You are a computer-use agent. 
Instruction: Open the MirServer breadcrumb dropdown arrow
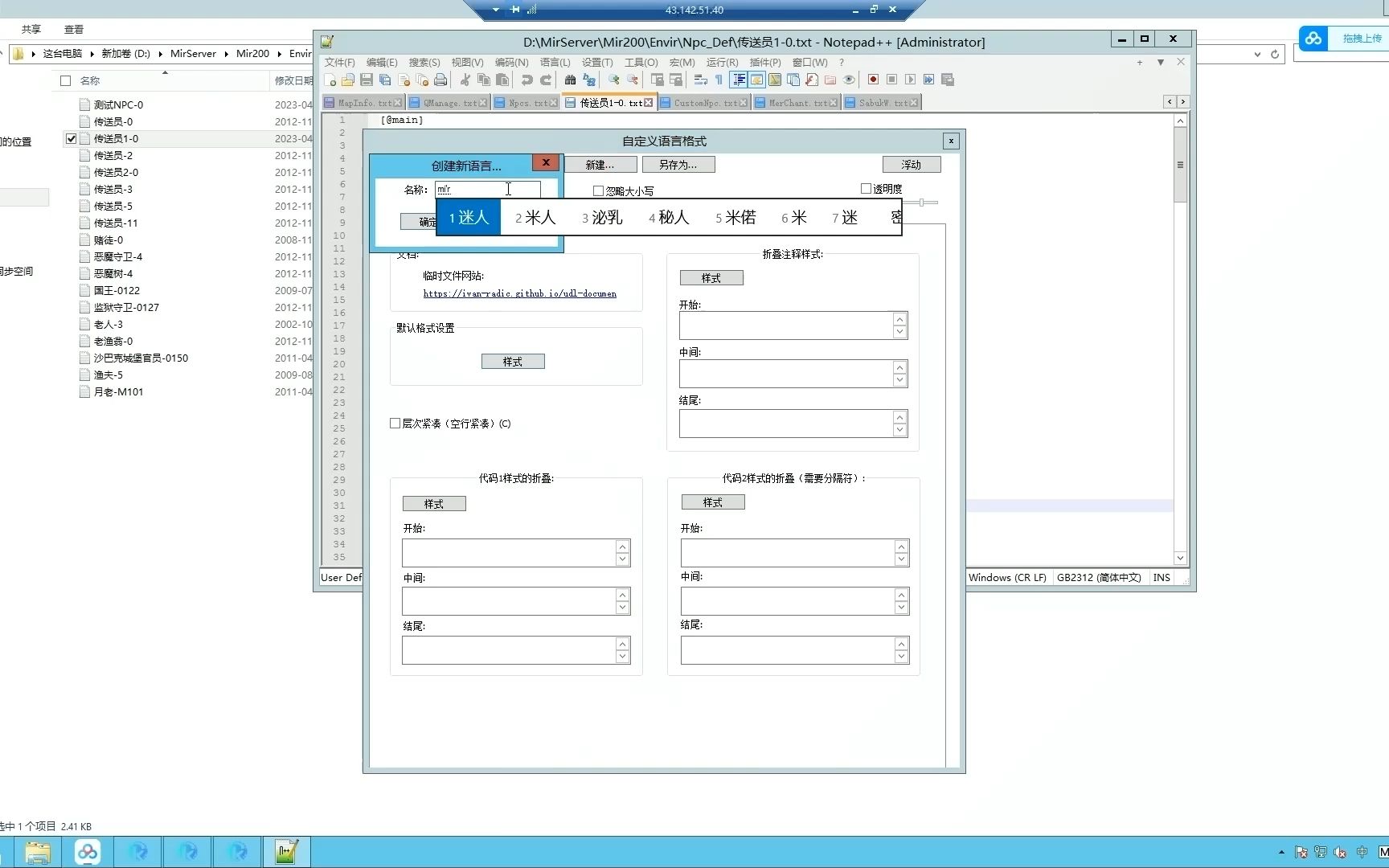(x=227, y=54)
